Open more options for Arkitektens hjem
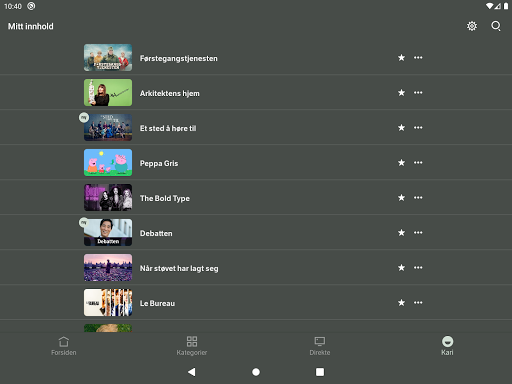 pyautogui.click(x=418, y=93)
